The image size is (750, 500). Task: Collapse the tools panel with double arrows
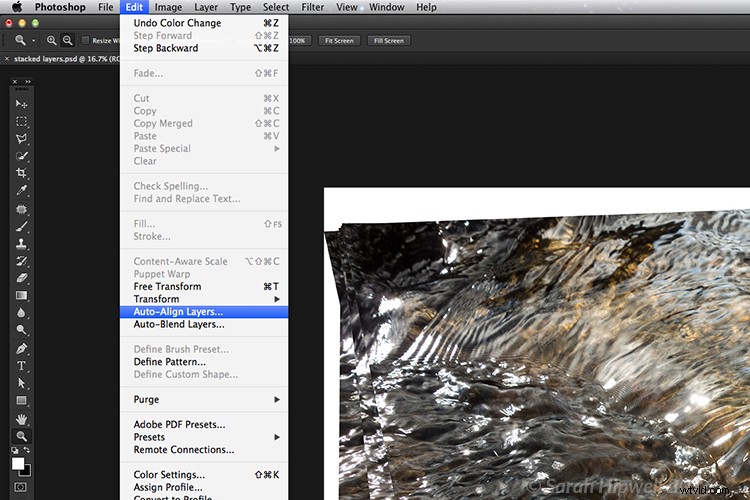[28, 82]
